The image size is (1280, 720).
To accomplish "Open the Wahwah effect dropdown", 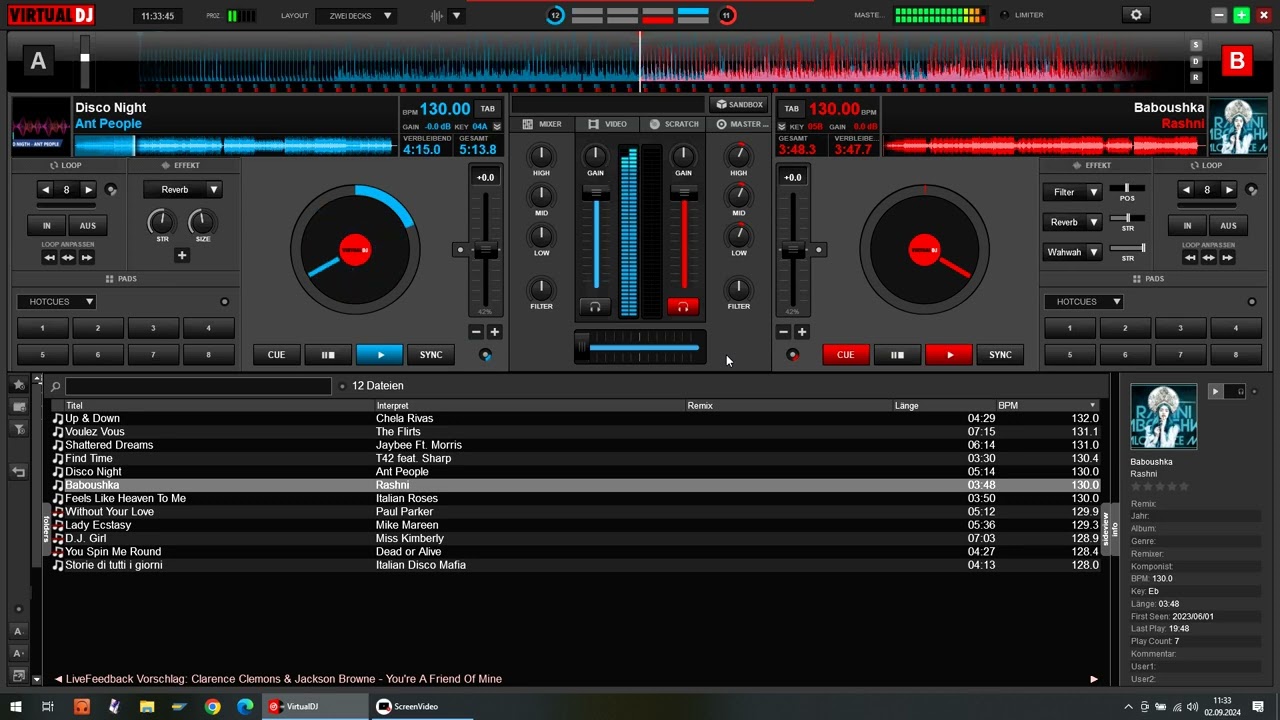I will click(x=1071, y=252).
